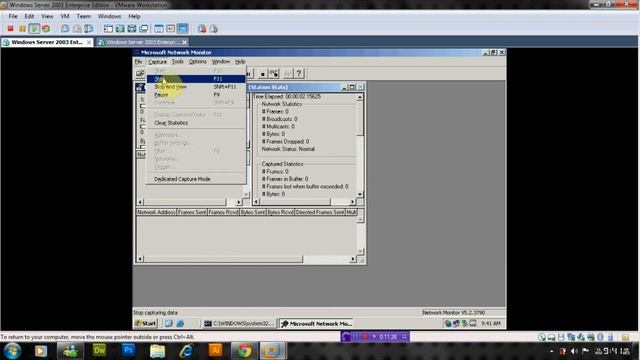Switch to second Windows Server 2003 Enterpr... tab
This screenshot has width=640, height=360.
pyautogui.click(x=142, y=42)
